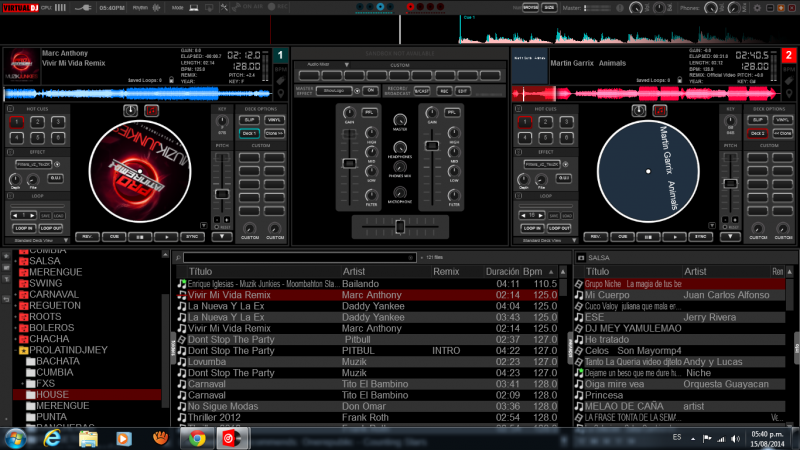
Task: Click the dial icon above deck 1 platter
Action: 131,110
